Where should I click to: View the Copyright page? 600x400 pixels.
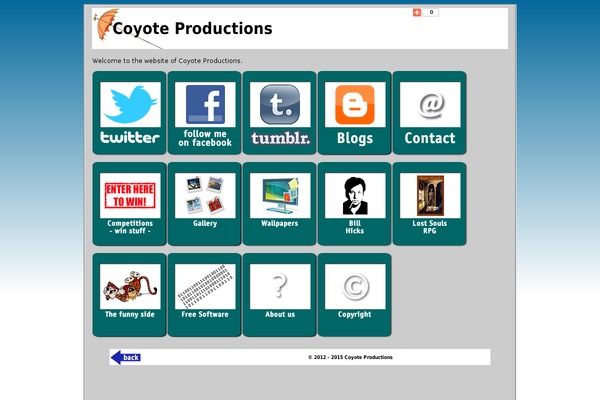click(x=355, y=293)
